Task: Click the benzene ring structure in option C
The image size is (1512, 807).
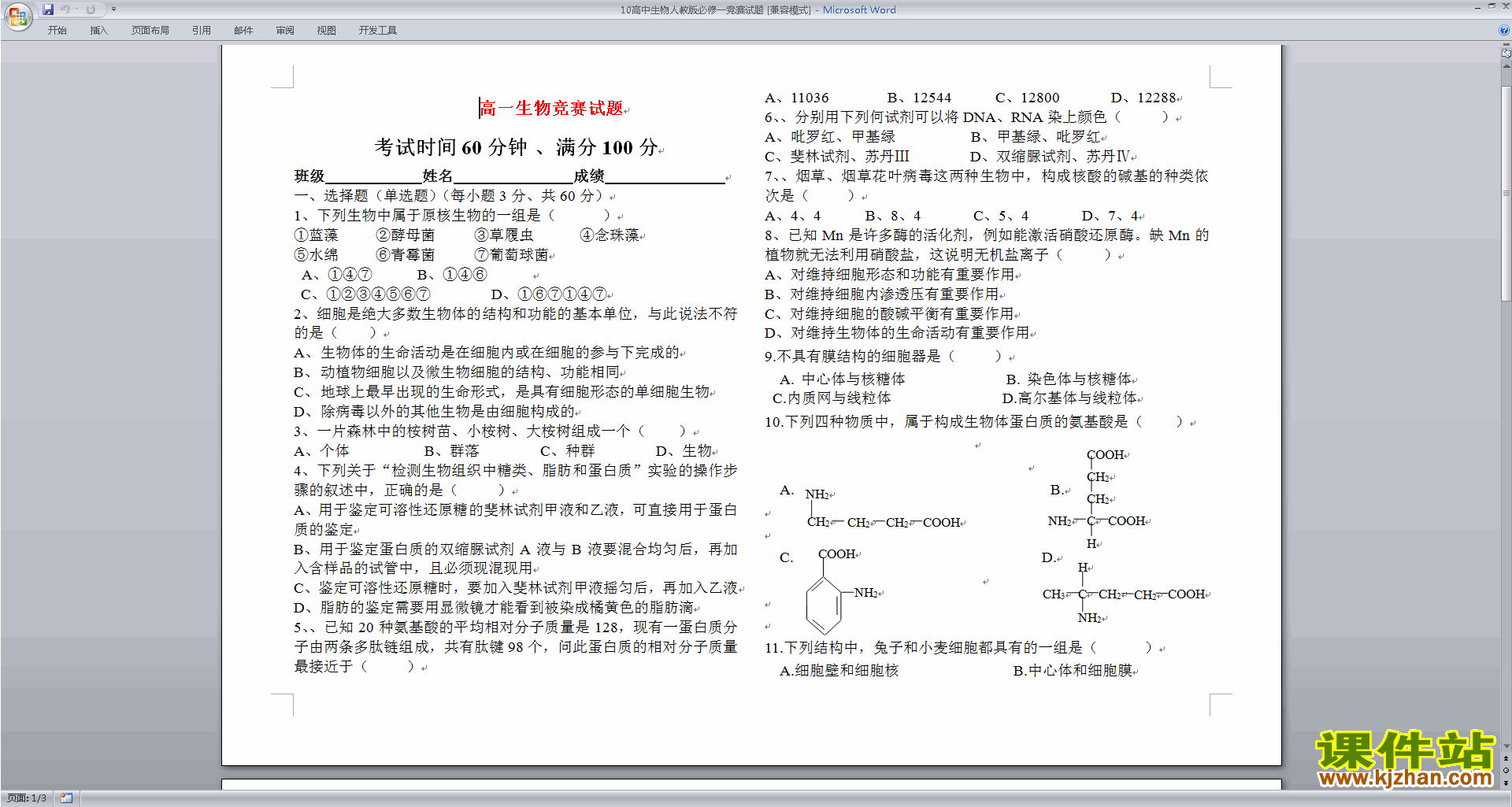Action: pos(825,605)
